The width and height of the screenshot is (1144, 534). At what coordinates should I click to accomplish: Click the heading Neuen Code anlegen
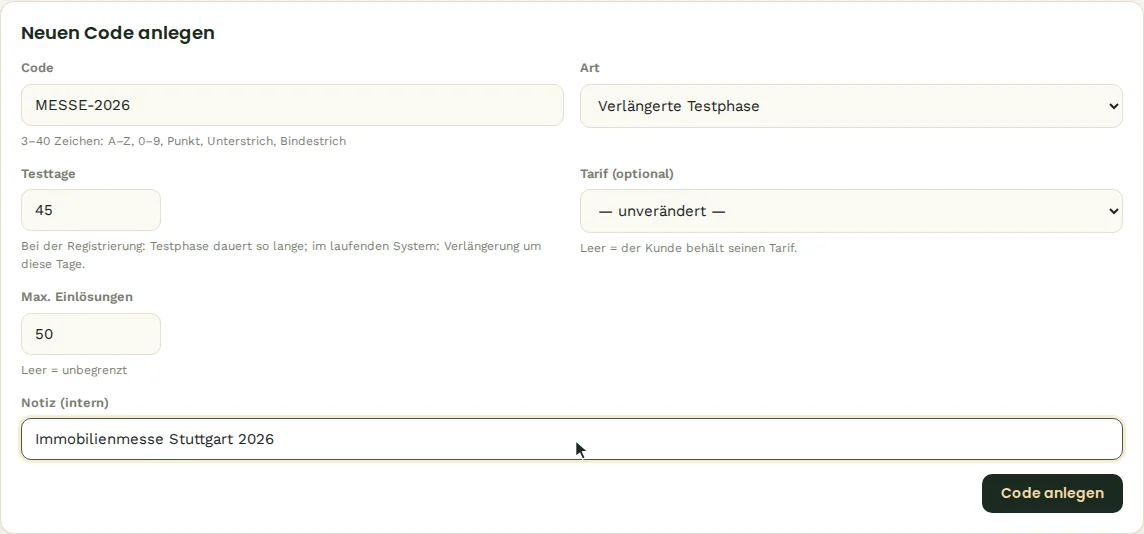117,33
